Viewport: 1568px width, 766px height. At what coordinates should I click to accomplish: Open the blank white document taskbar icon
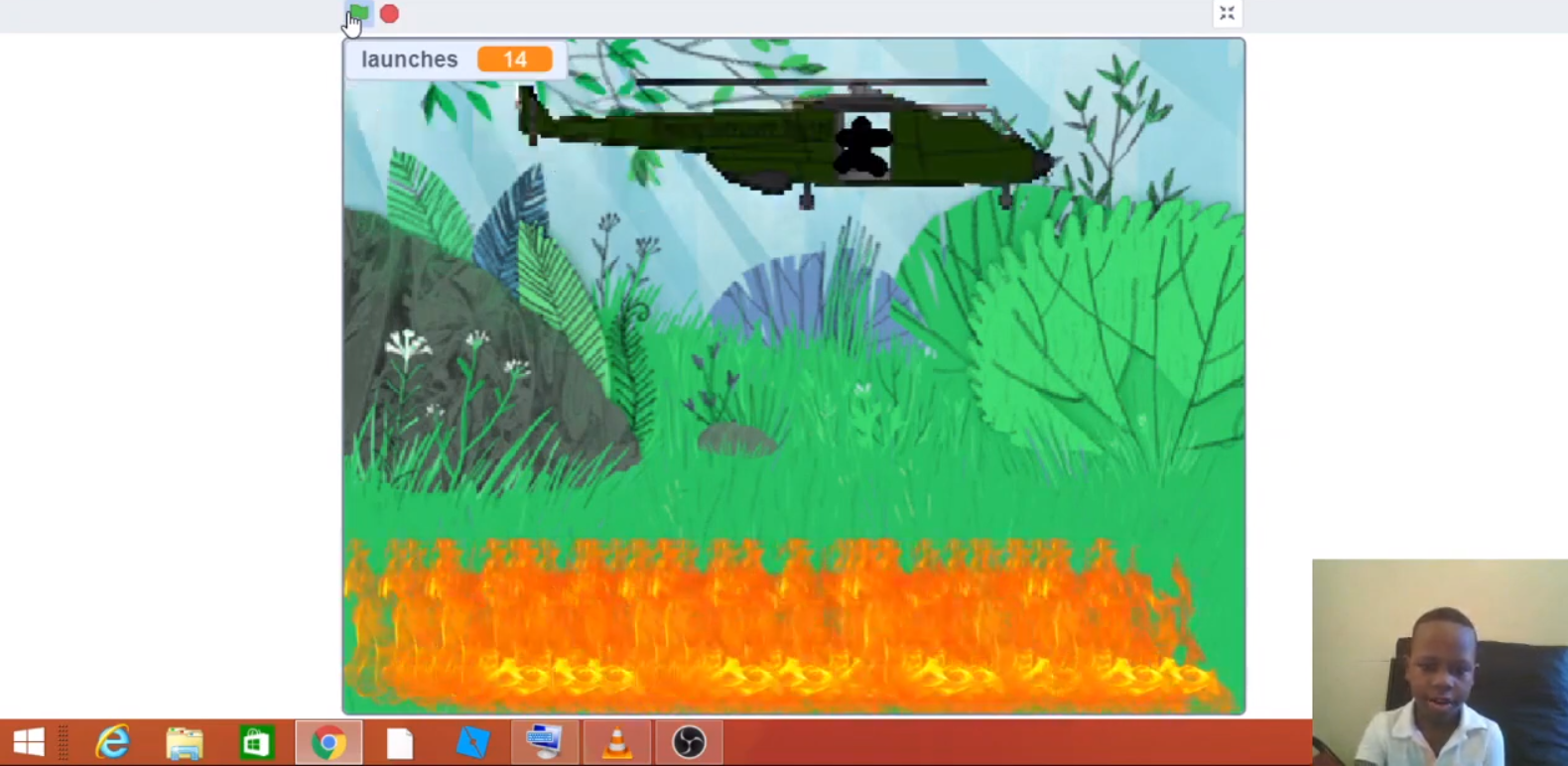coord(400,742)
